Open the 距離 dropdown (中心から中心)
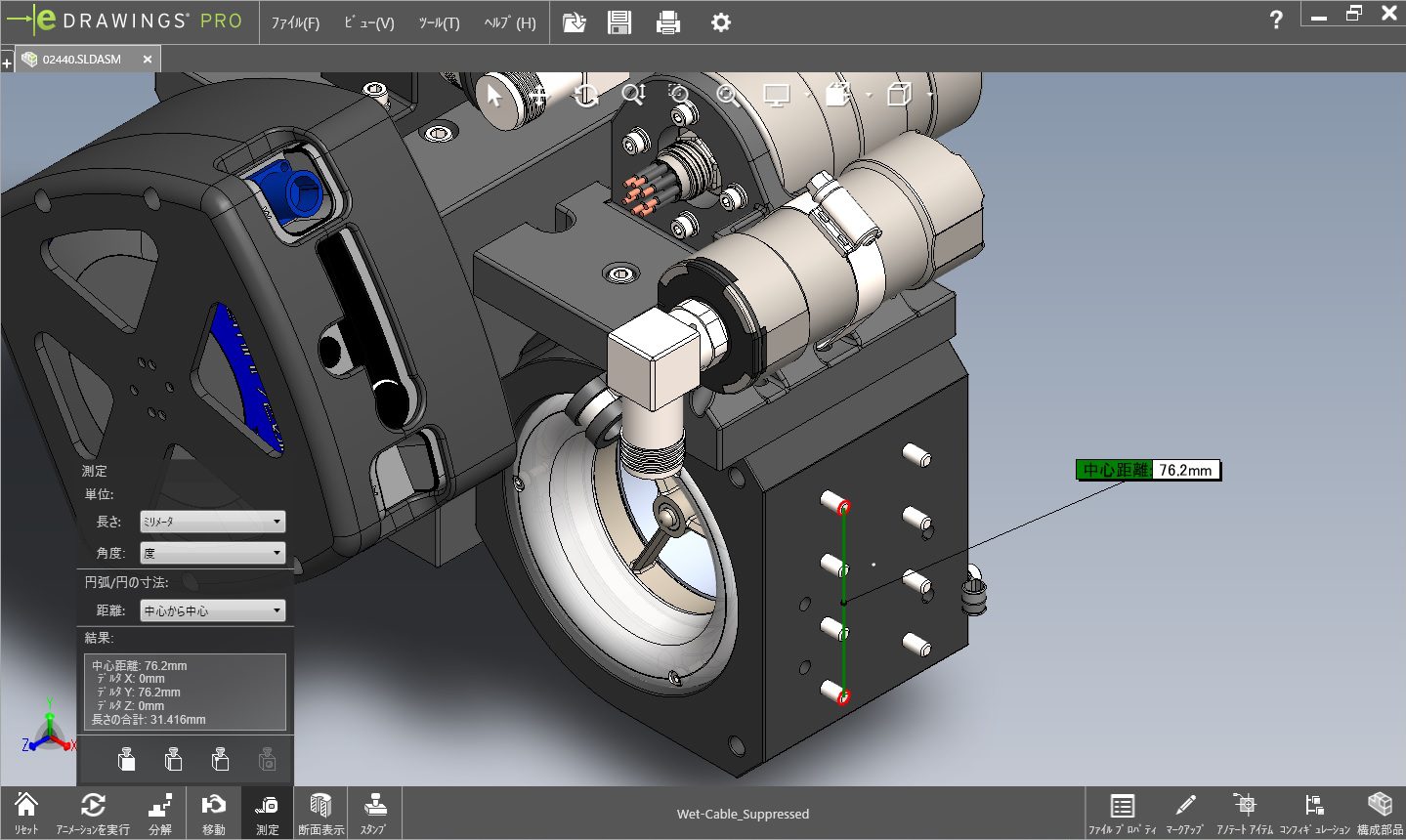The width and height of the screenshot is (1406, 840). pyautogui.click(x=213, y=610)
